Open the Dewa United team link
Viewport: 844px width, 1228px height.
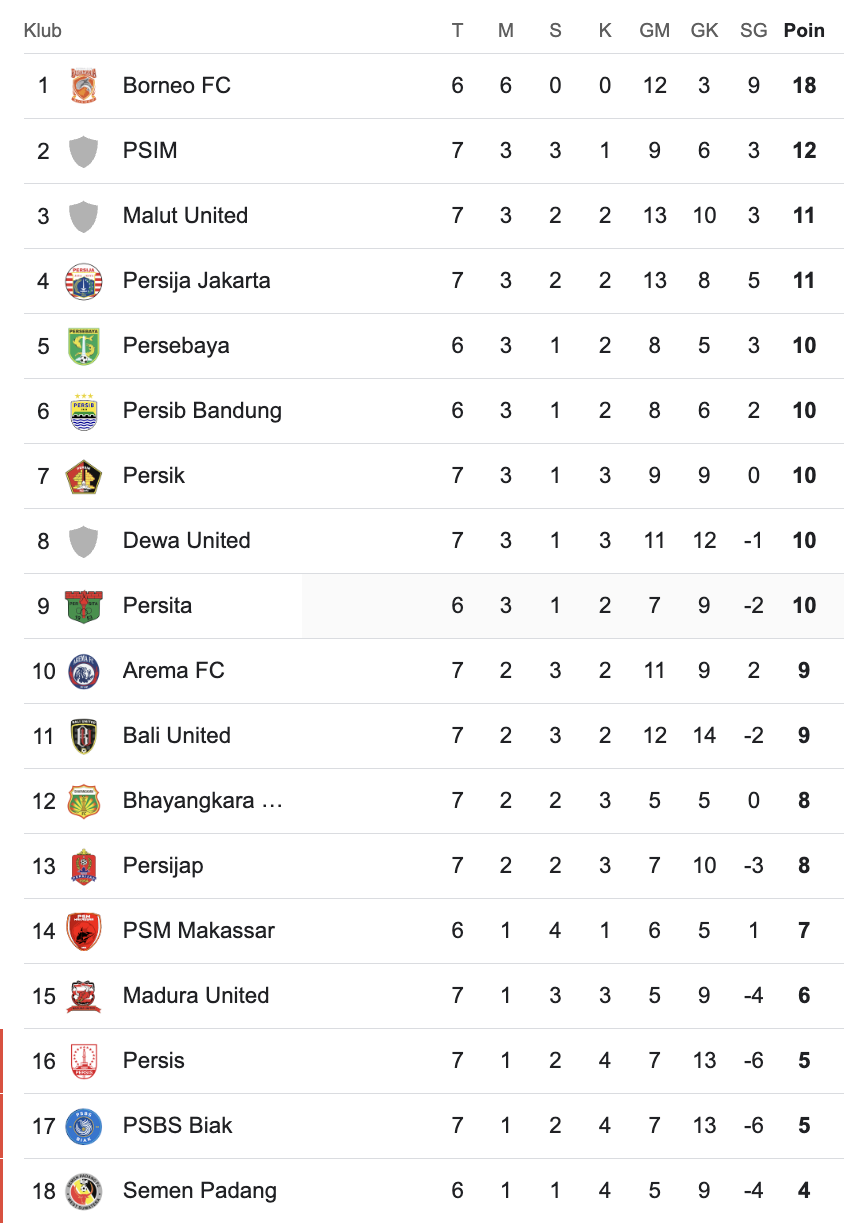click(x=186, y=540)
